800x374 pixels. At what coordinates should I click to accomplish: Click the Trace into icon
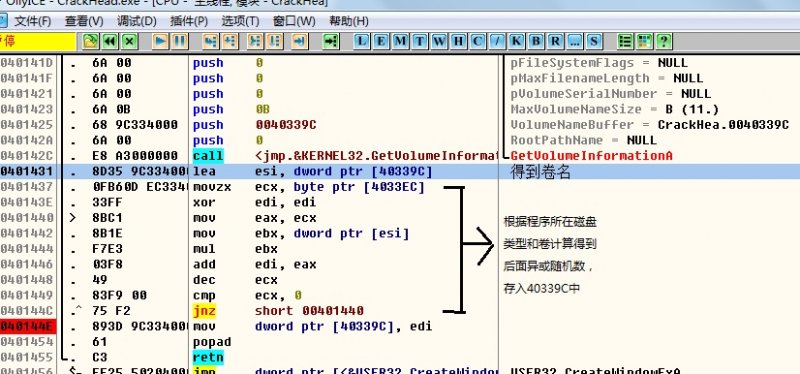pyautogui.click(x=256, y=41)
